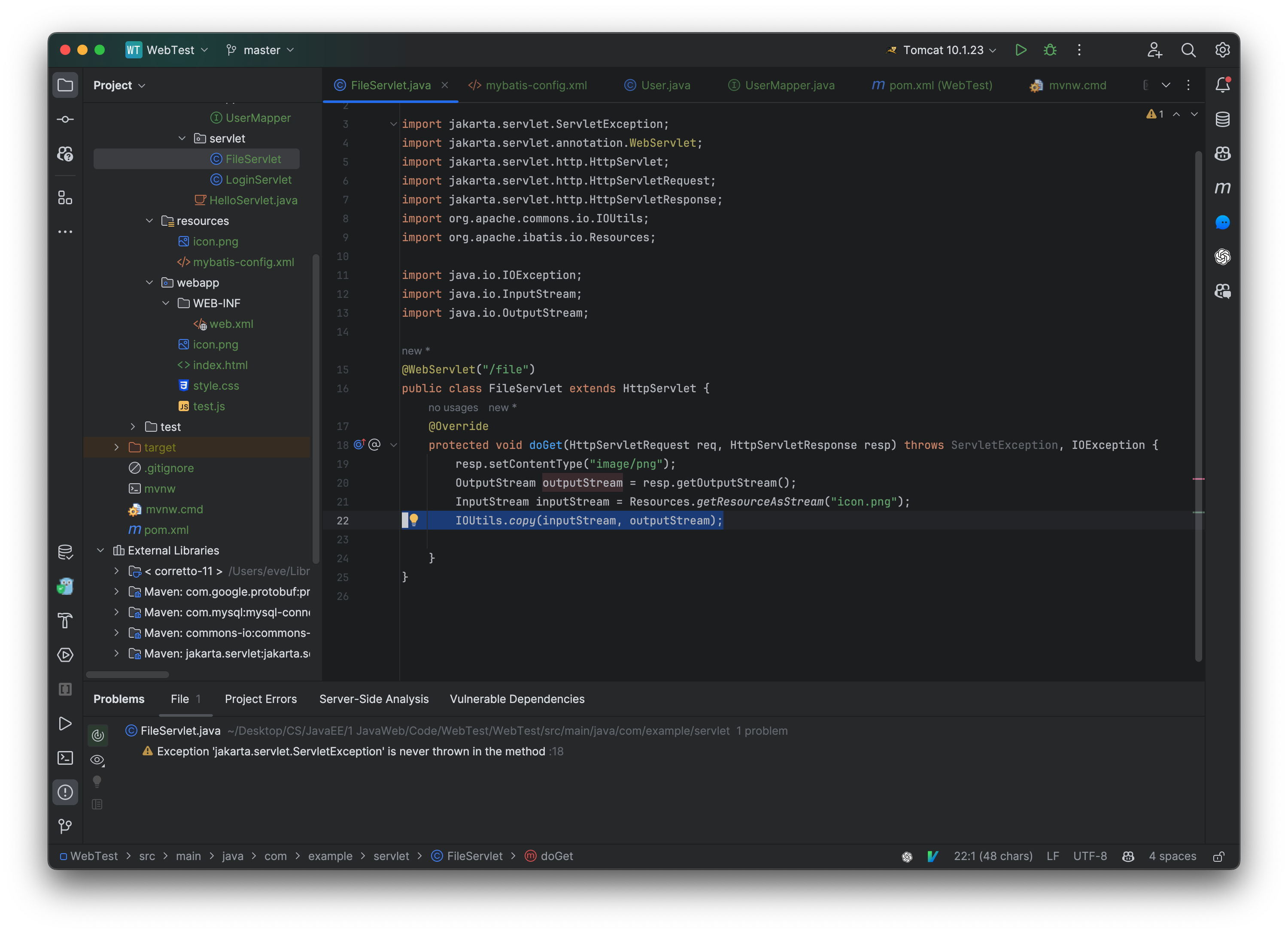Open the Terminal tool window
Screen dimensions: 1288x933
tap(65, 758)
